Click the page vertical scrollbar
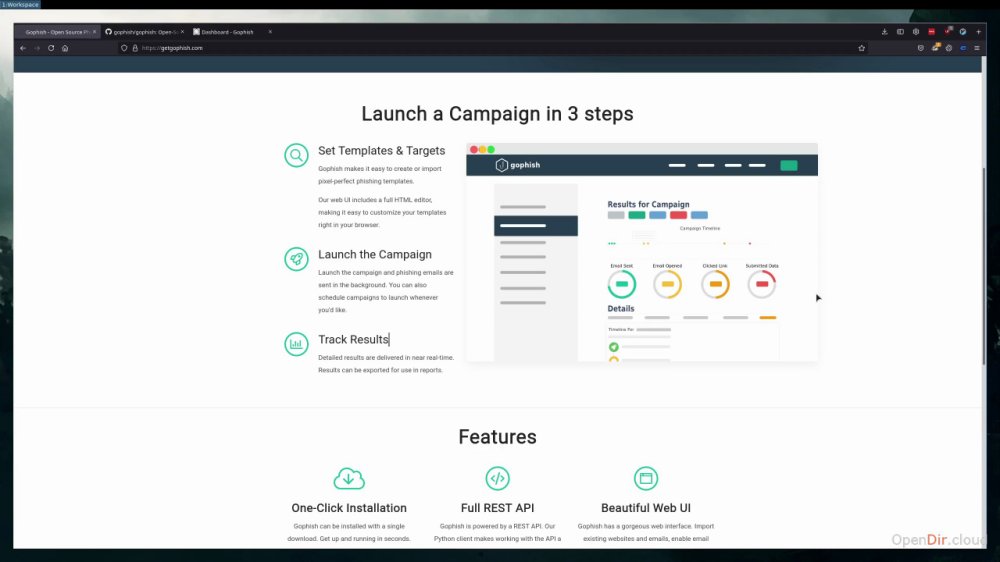 pyautogui.click(x=984, y=265)
